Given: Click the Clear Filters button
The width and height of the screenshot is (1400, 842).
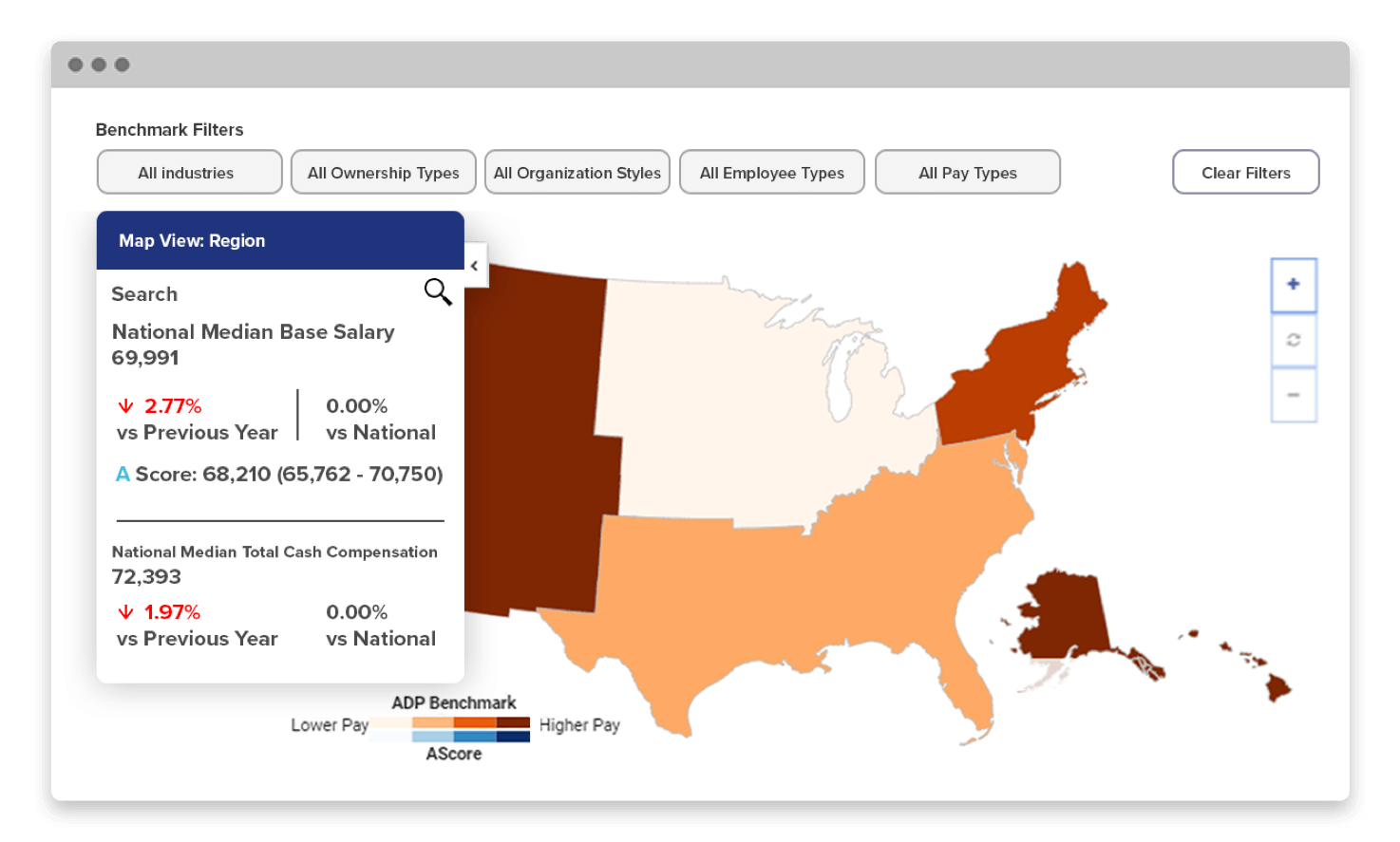Looking at the screenshot, I should 1245,172.
